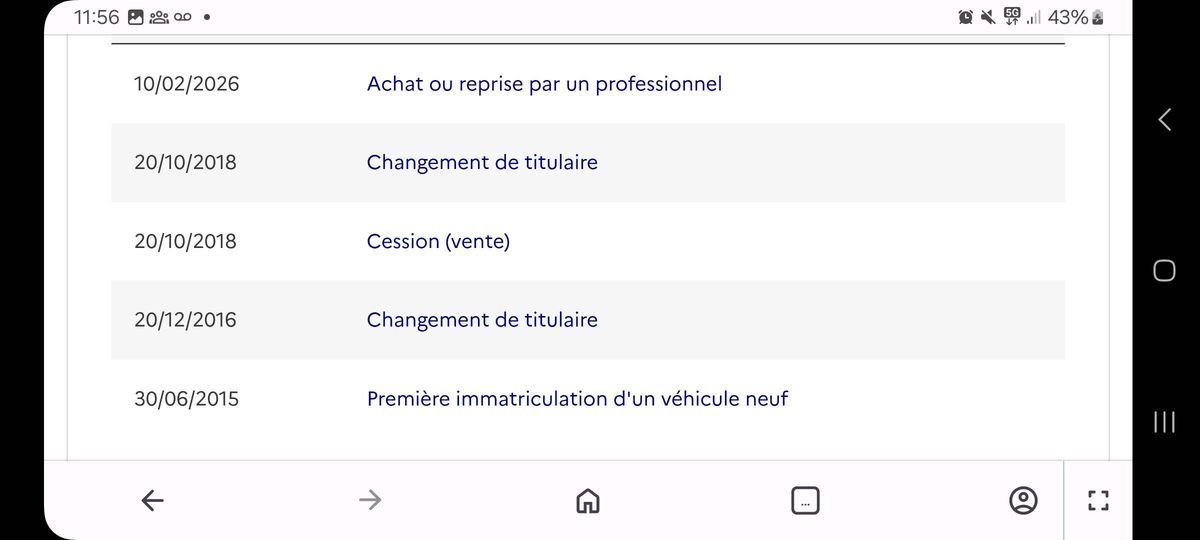This screenshot has width=1200, height=540.
Task: Tap the 11:56 clock
Action: pos(96,18)
